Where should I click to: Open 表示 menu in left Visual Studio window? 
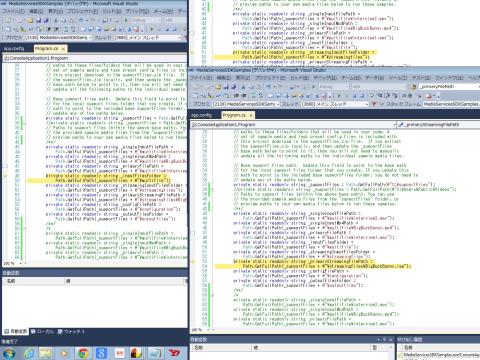pos(55,11)
